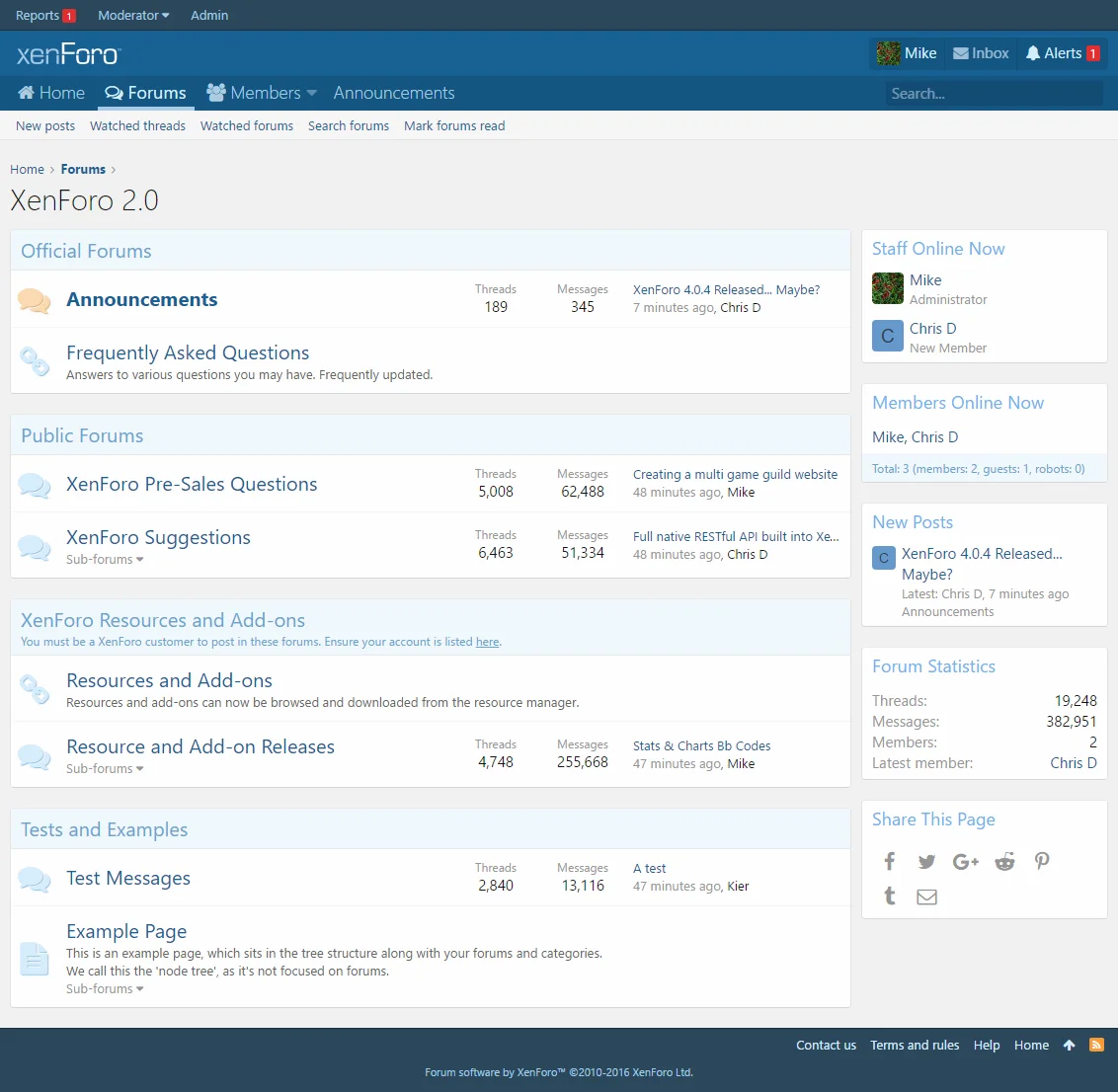Open the New Posts sidebar heading
Image resolution: width=1118 pixels, height=1092 pixels.
[x=913, y=522]
